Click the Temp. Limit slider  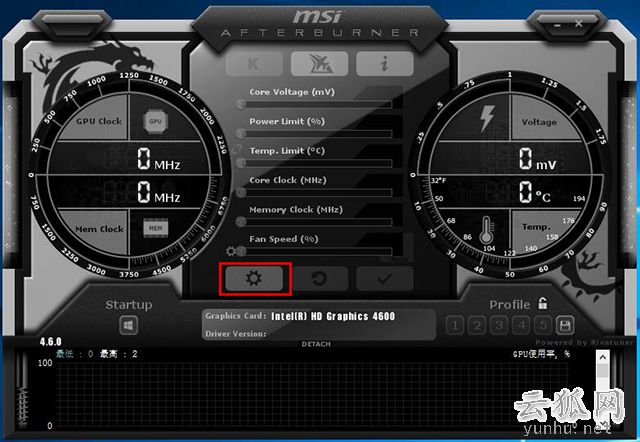click(x=314, y=163)
